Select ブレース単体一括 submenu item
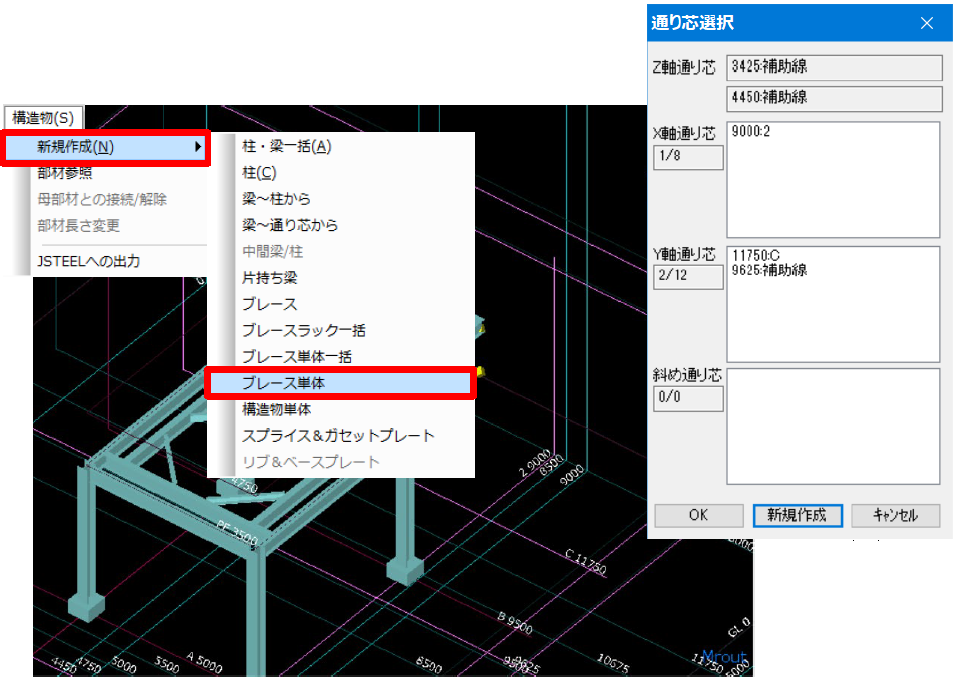 click(297, 357)
